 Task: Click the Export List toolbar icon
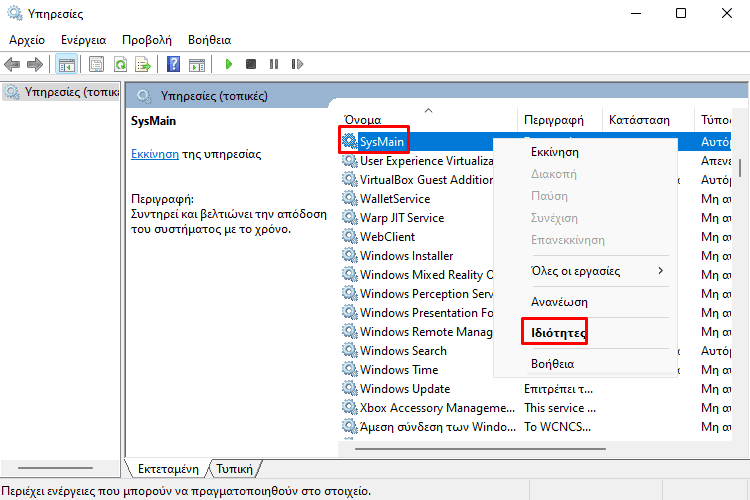click(143, 64)
